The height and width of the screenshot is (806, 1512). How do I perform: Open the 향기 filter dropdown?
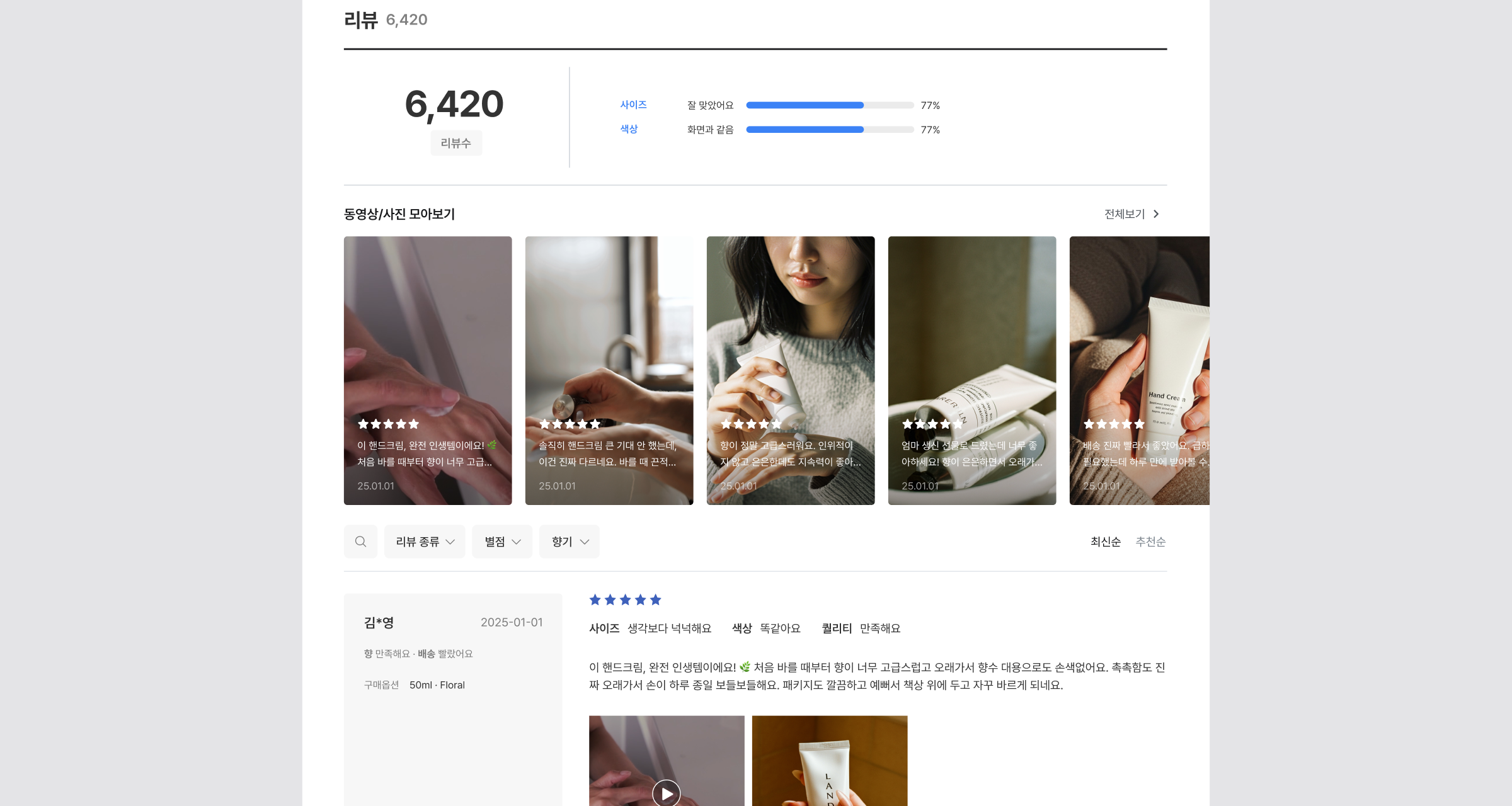tap(570, 542)
